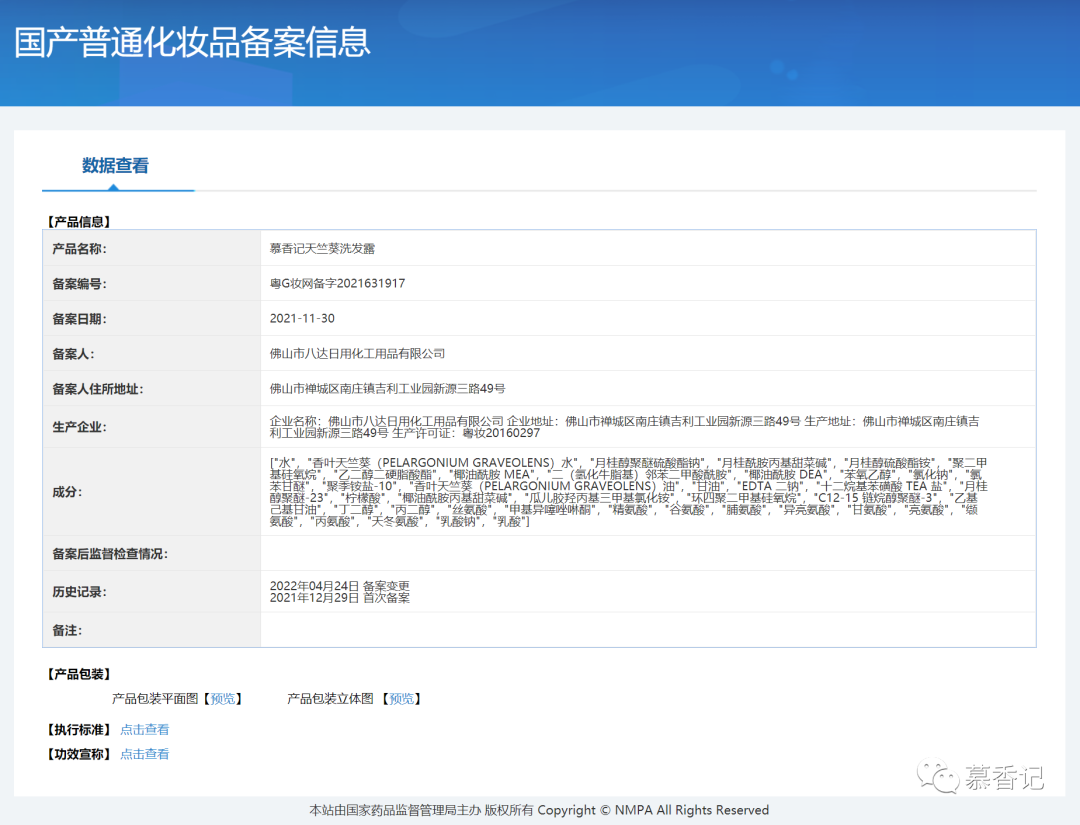Select the product name 慕香记天竺葵洗发露
This screenshot has height=825, width=1080.
point(322,249)
